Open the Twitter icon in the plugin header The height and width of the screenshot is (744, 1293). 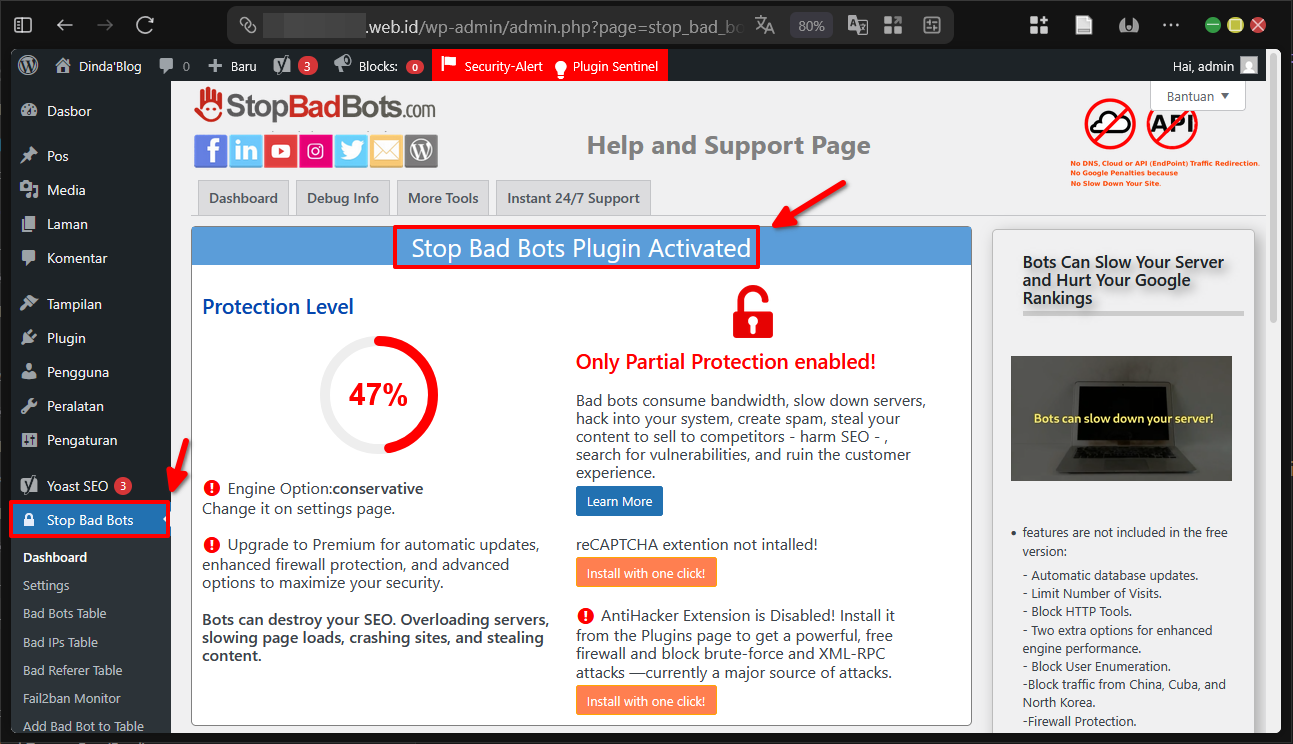click(351, 151)
